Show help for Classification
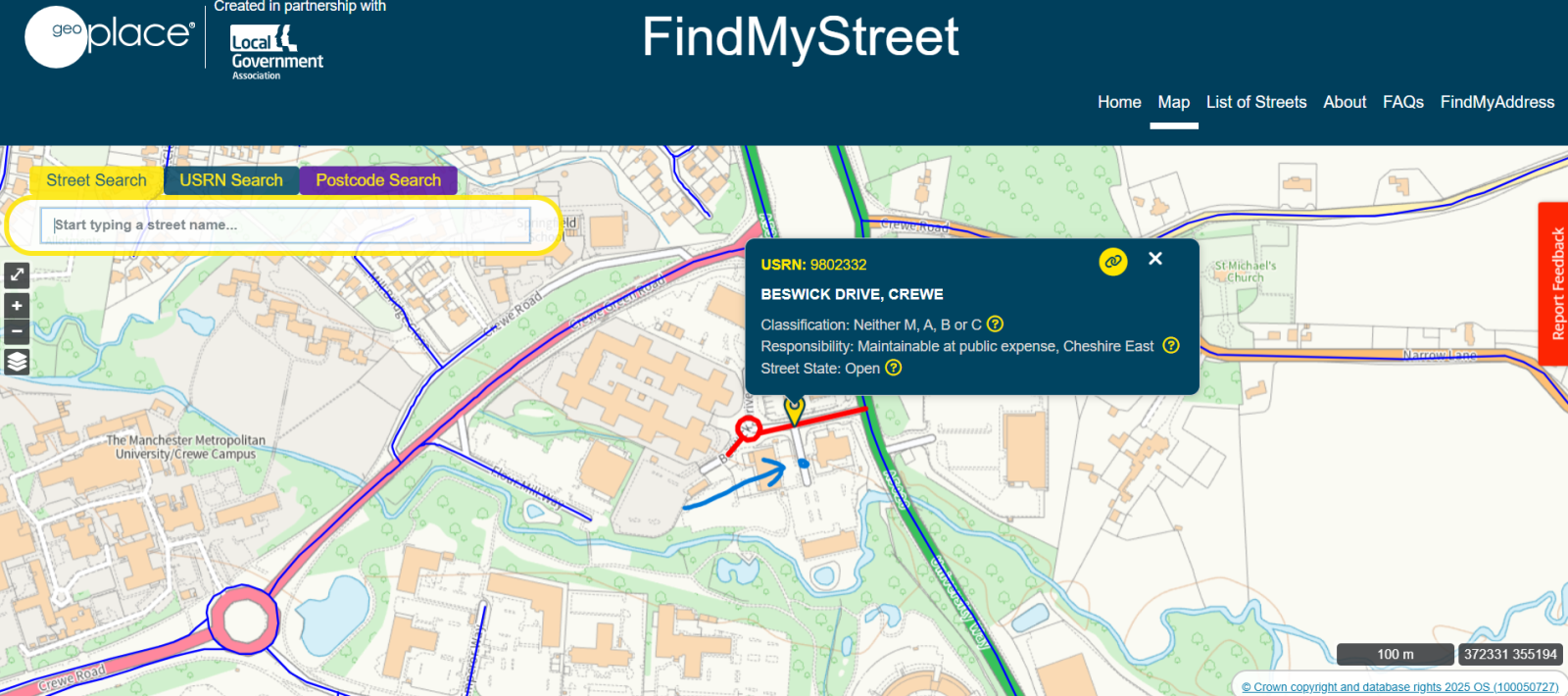Image resolution: width=1568 pixels, height=696 pixels. pyautogui.click(x=995, y=324)
